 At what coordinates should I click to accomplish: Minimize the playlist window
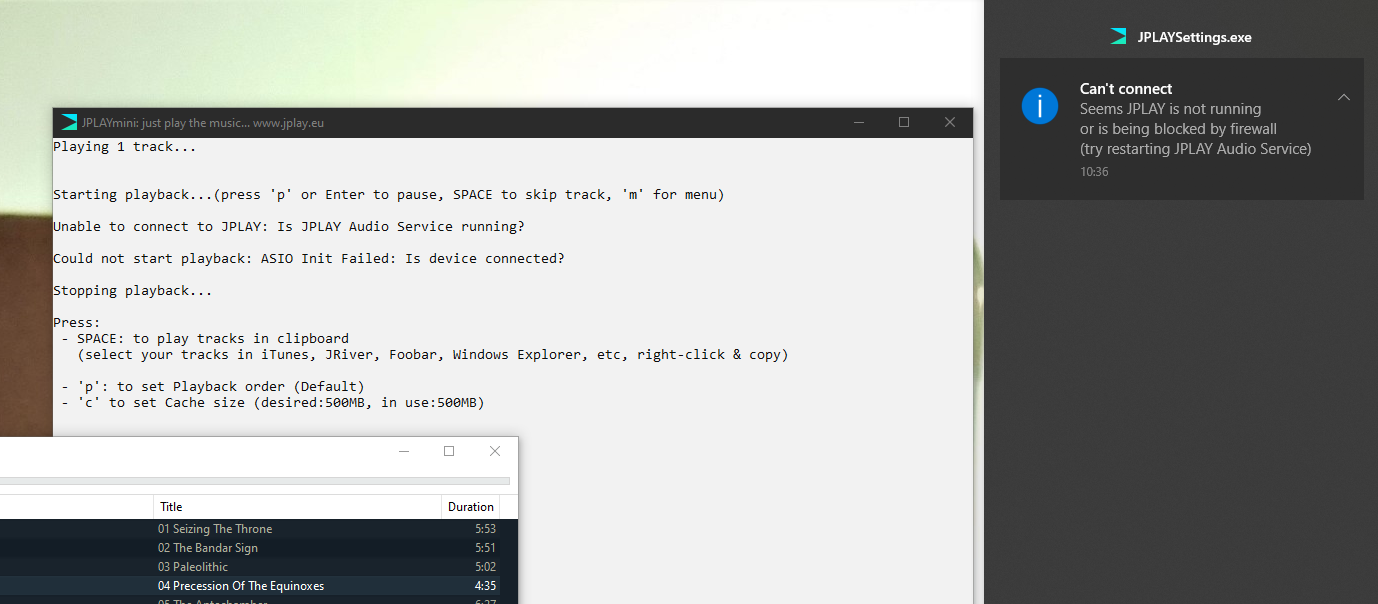pyautogui.click(x=403, y=451)
